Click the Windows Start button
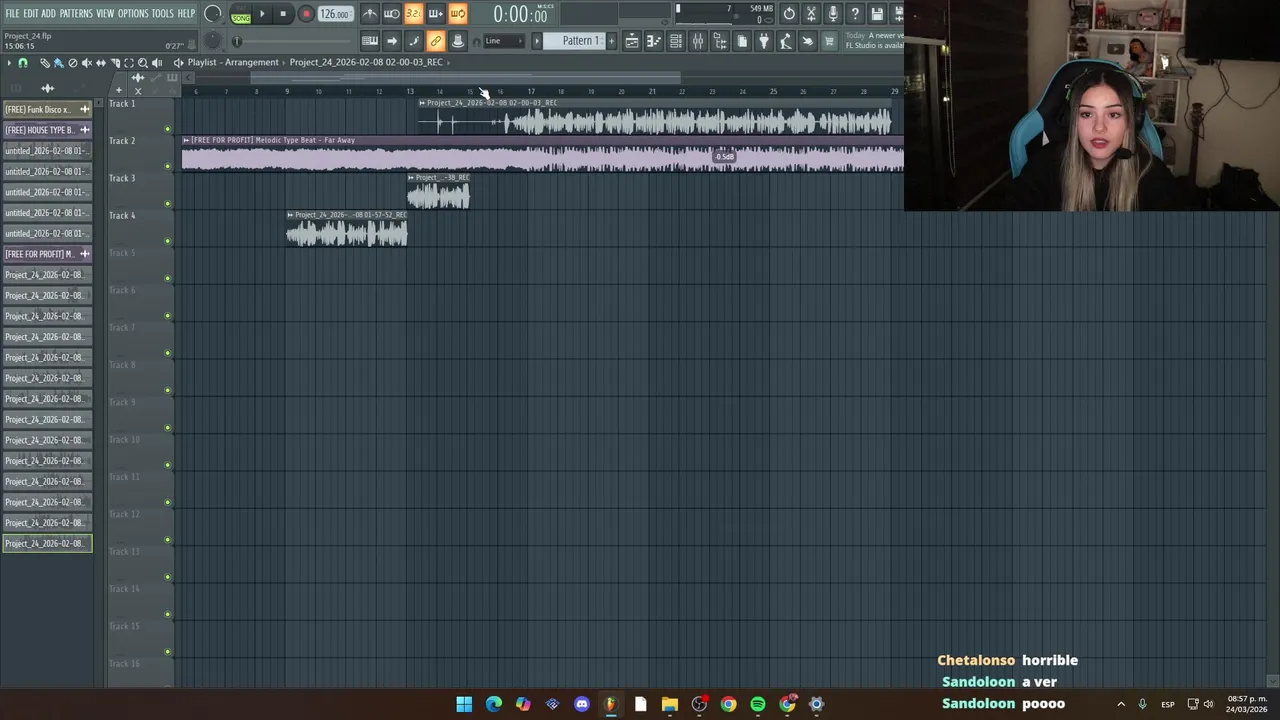Viewport: 1280px width, 720px height. click(x=464, y=704)
